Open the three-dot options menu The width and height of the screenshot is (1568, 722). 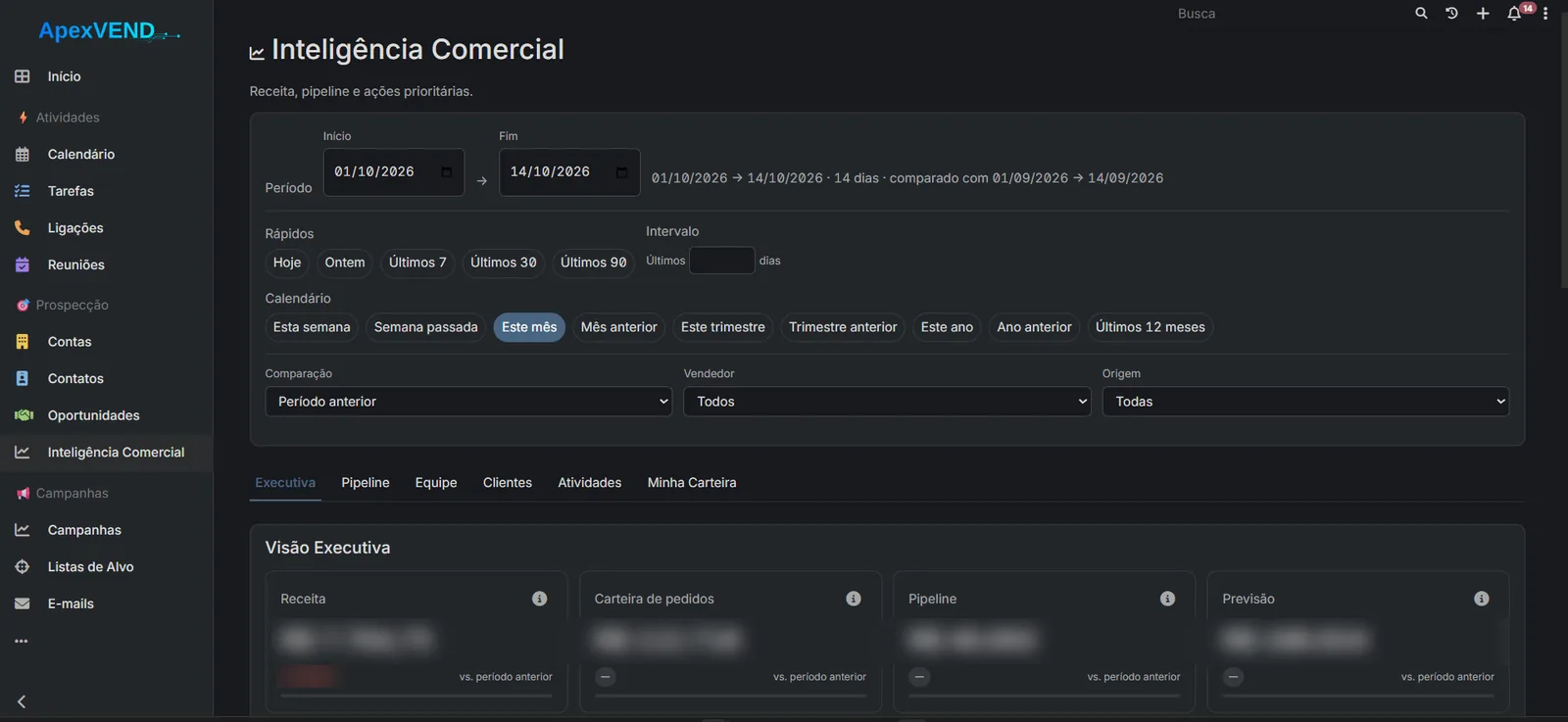1545,14
